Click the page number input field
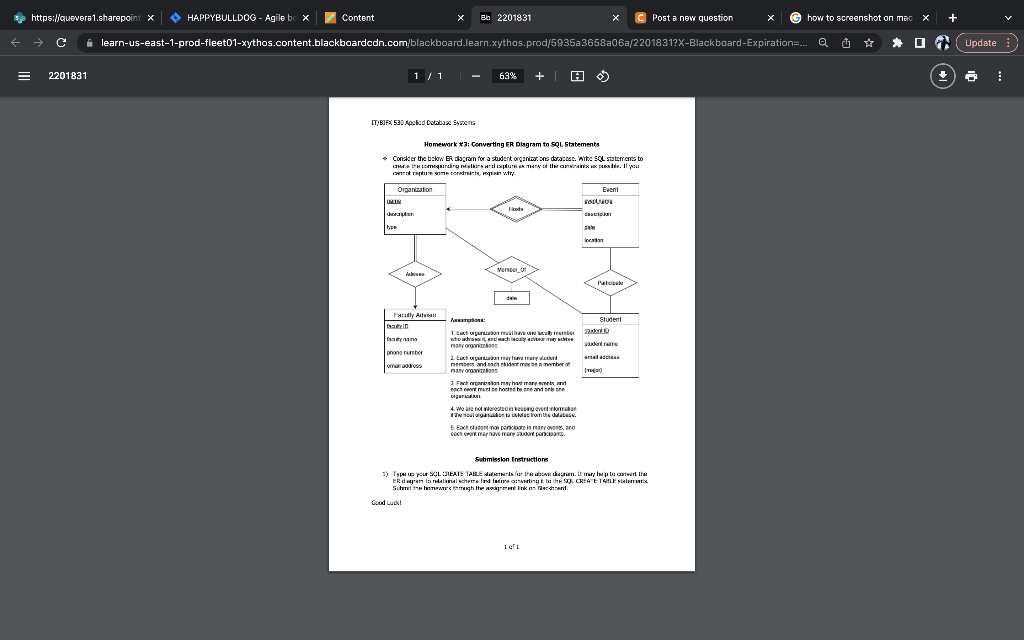1024x640 pixels. [417, 75]
